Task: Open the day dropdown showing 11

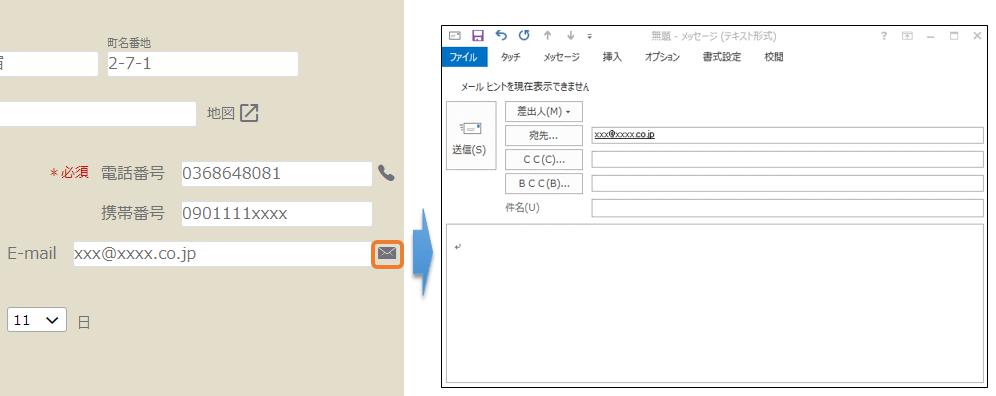Action: coord(37,320)
